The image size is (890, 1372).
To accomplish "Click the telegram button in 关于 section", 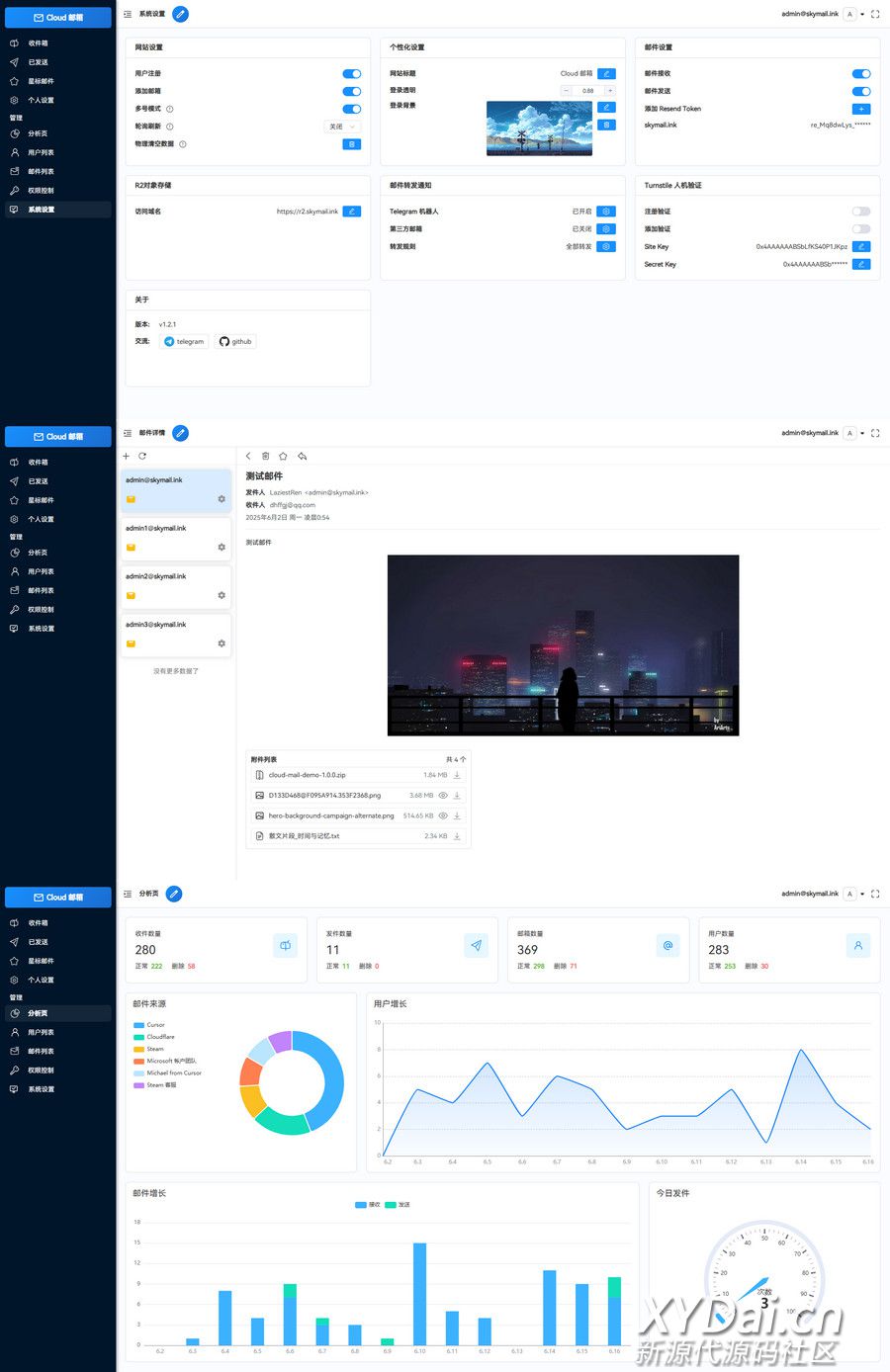I will (x=184, y=342).
